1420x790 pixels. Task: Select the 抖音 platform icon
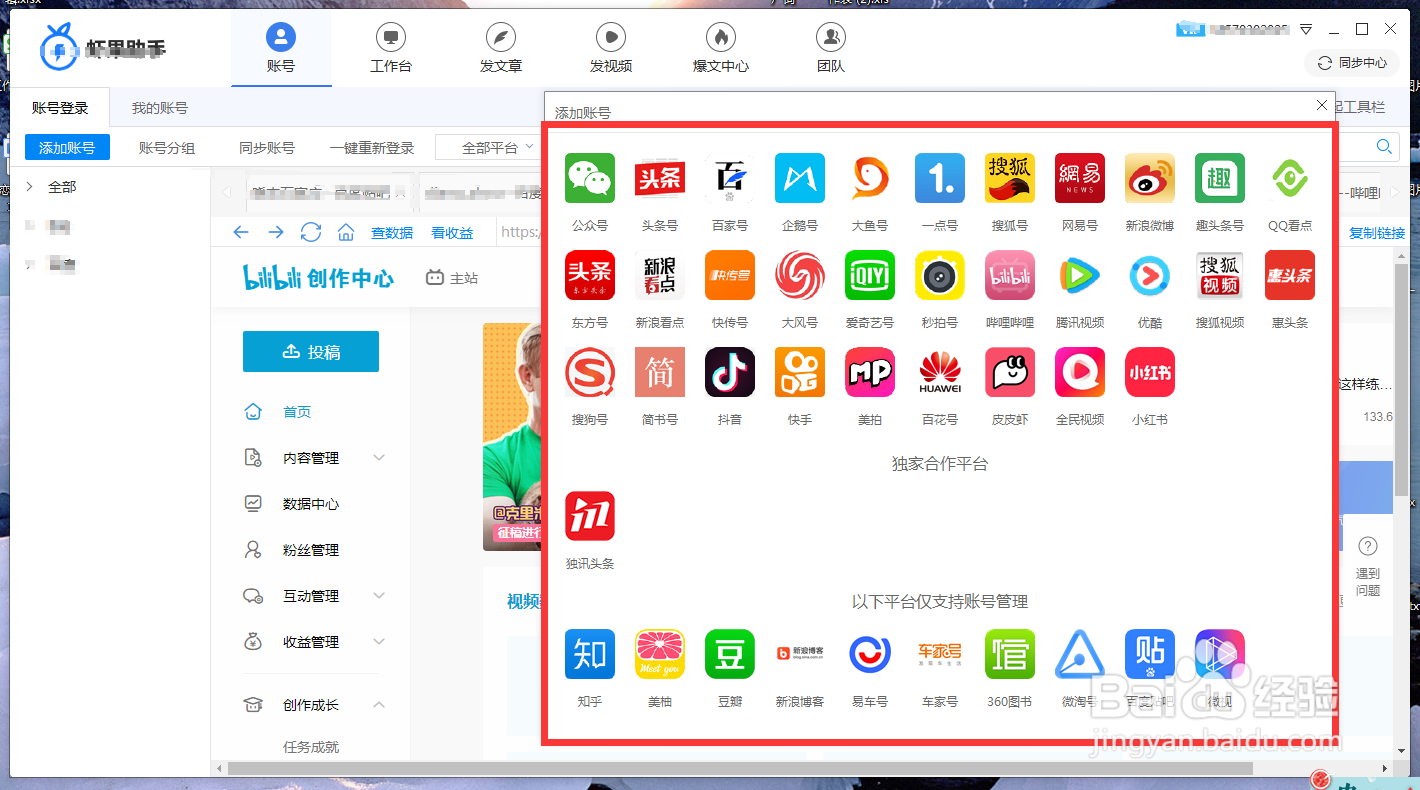tap(729, 372)
